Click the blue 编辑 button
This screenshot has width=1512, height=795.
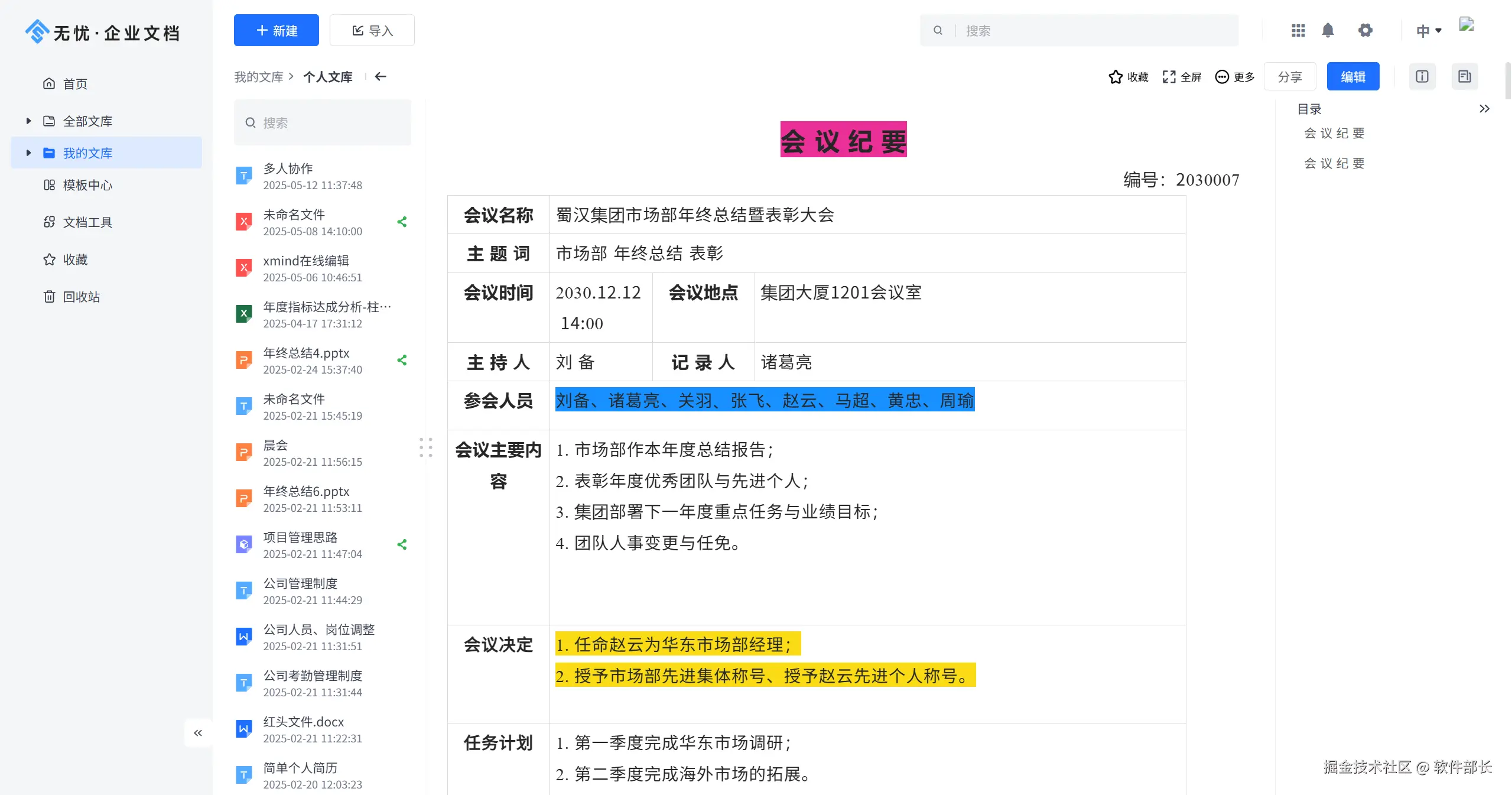click(1352, 76)
